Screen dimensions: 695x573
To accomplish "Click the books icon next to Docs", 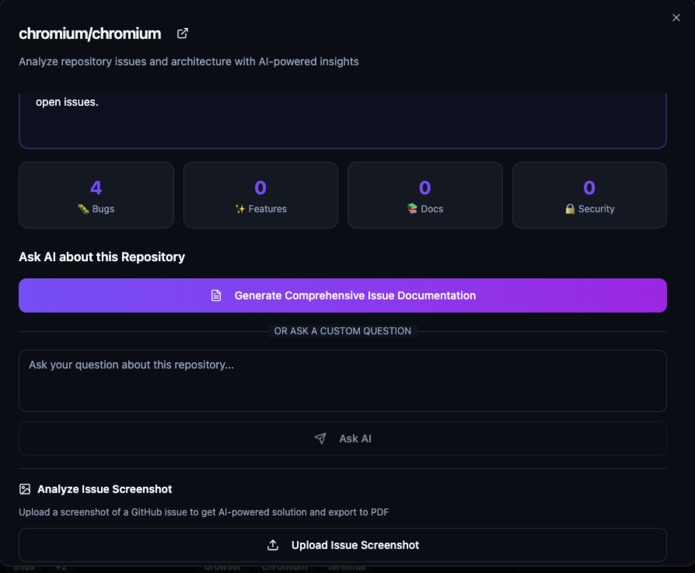I will pos(412,209).
